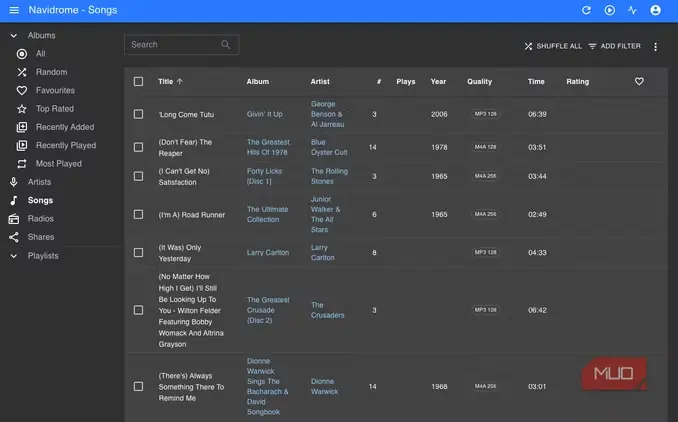Select the (Don't Fear) The Reaper checkbox
Image resolution: width=678 pixels, height=422 pixels.
point(138,147)
